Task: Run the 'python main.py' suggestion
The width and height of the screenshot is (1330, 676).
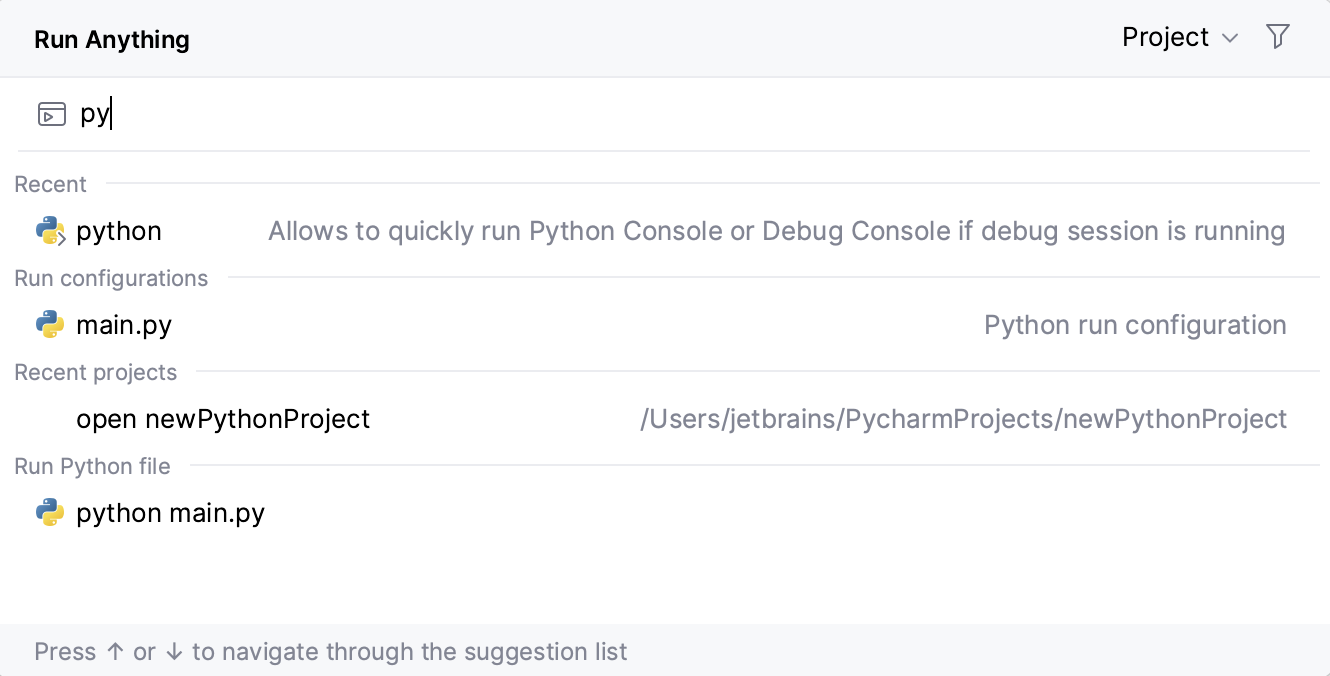Action: tap(171, 513)
